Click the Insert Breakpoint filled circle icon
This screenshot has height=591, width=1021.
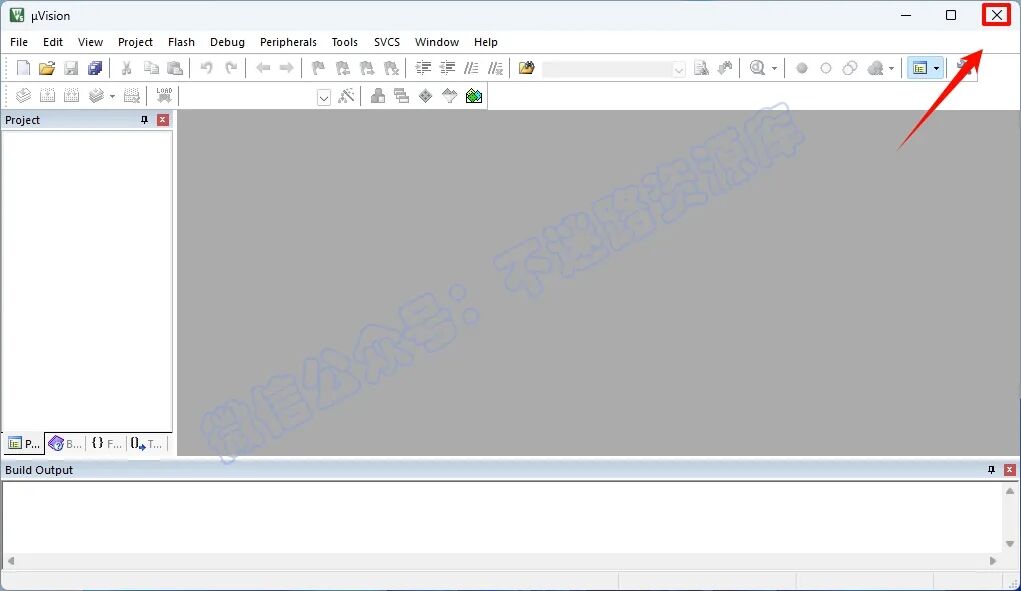(802, 68)
